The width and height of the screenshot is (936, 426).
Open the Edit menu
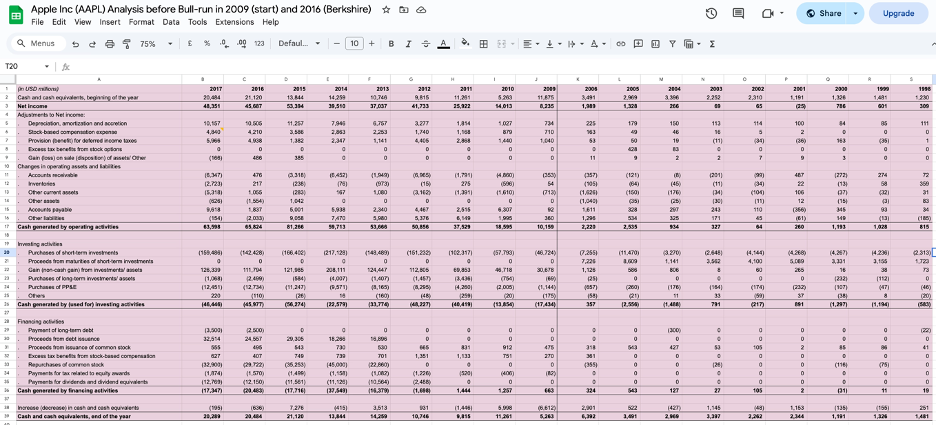pos(59,22)
